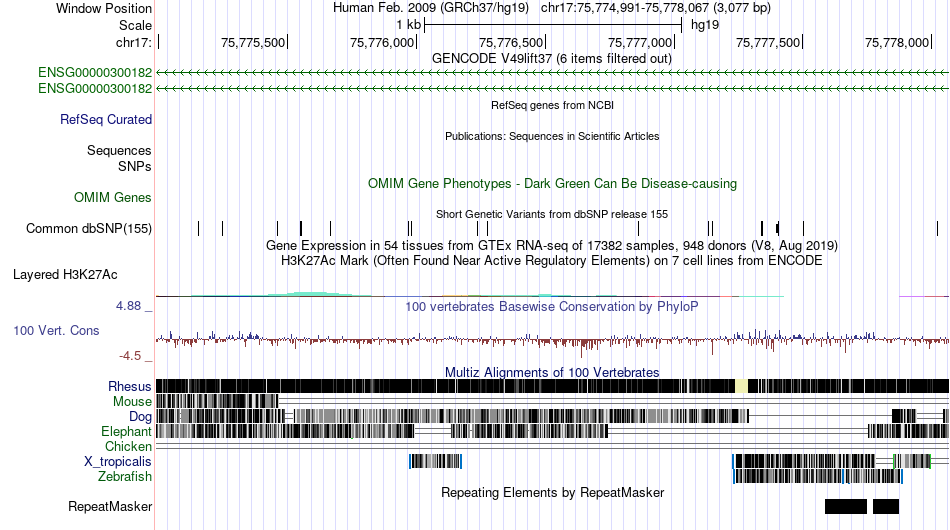Screen dimensions: 950x530
Task: Click the Rhesus species label
Action: (x=130, y=386)
